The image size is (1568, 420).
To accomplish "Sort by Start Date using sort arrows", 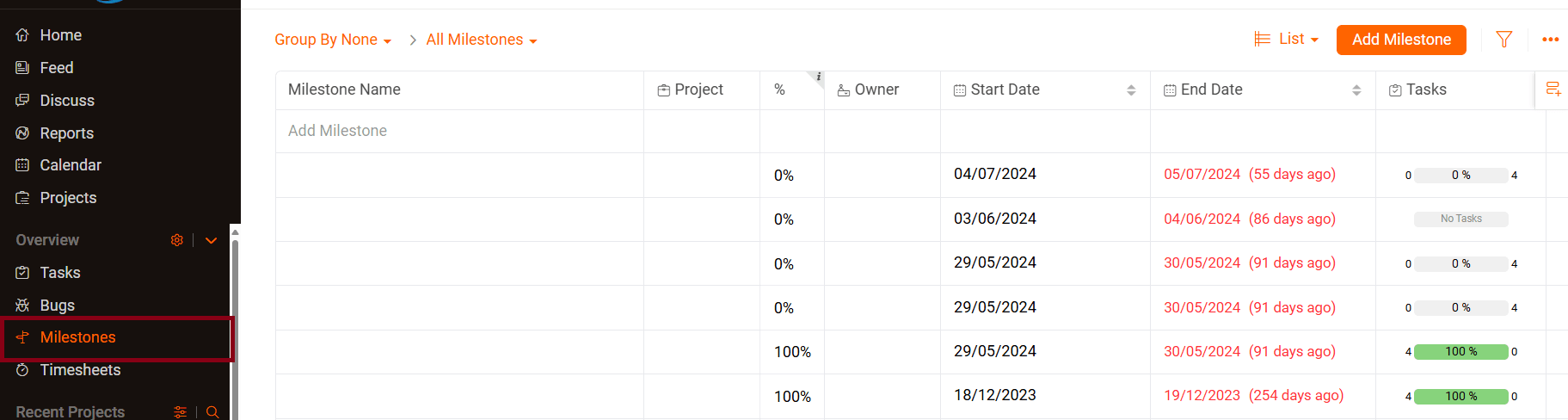I will 1131,90.
